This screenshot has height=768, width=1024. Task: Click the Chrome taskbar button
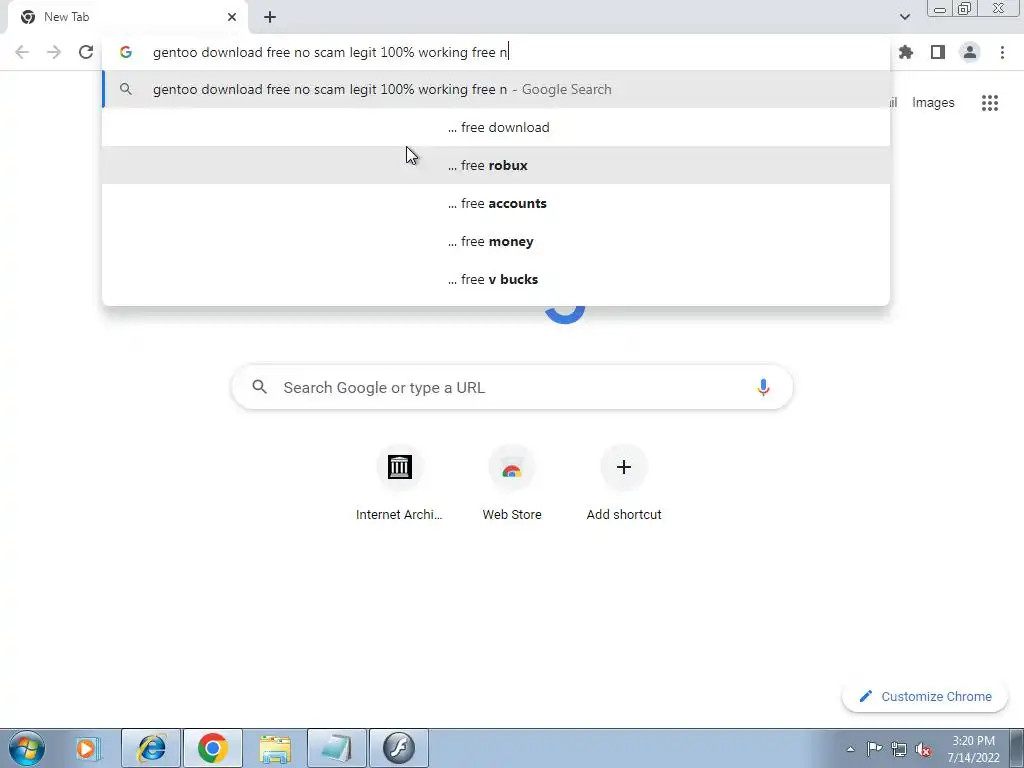click(213, 748)
